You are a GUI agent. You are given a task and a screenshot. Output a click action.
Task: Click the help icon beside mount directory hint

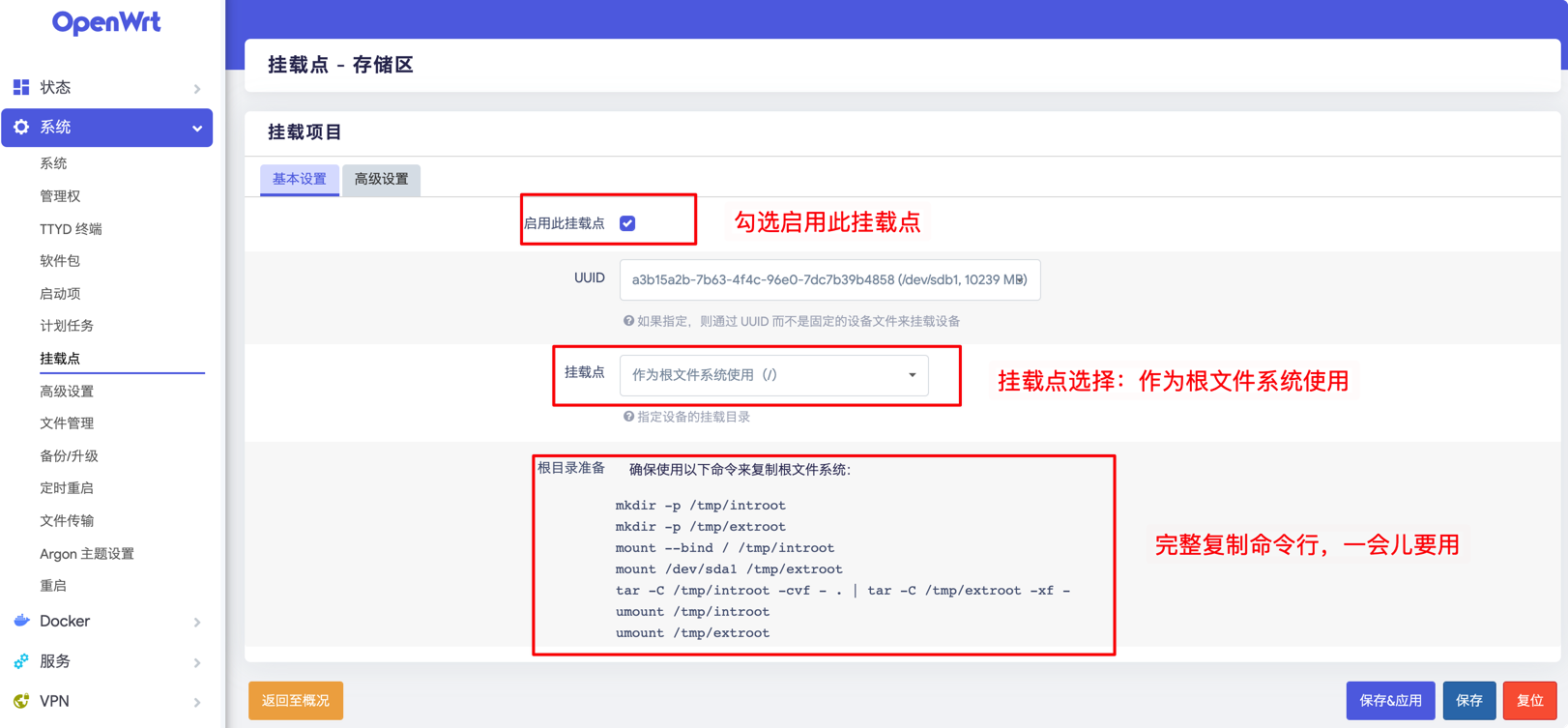628,417
